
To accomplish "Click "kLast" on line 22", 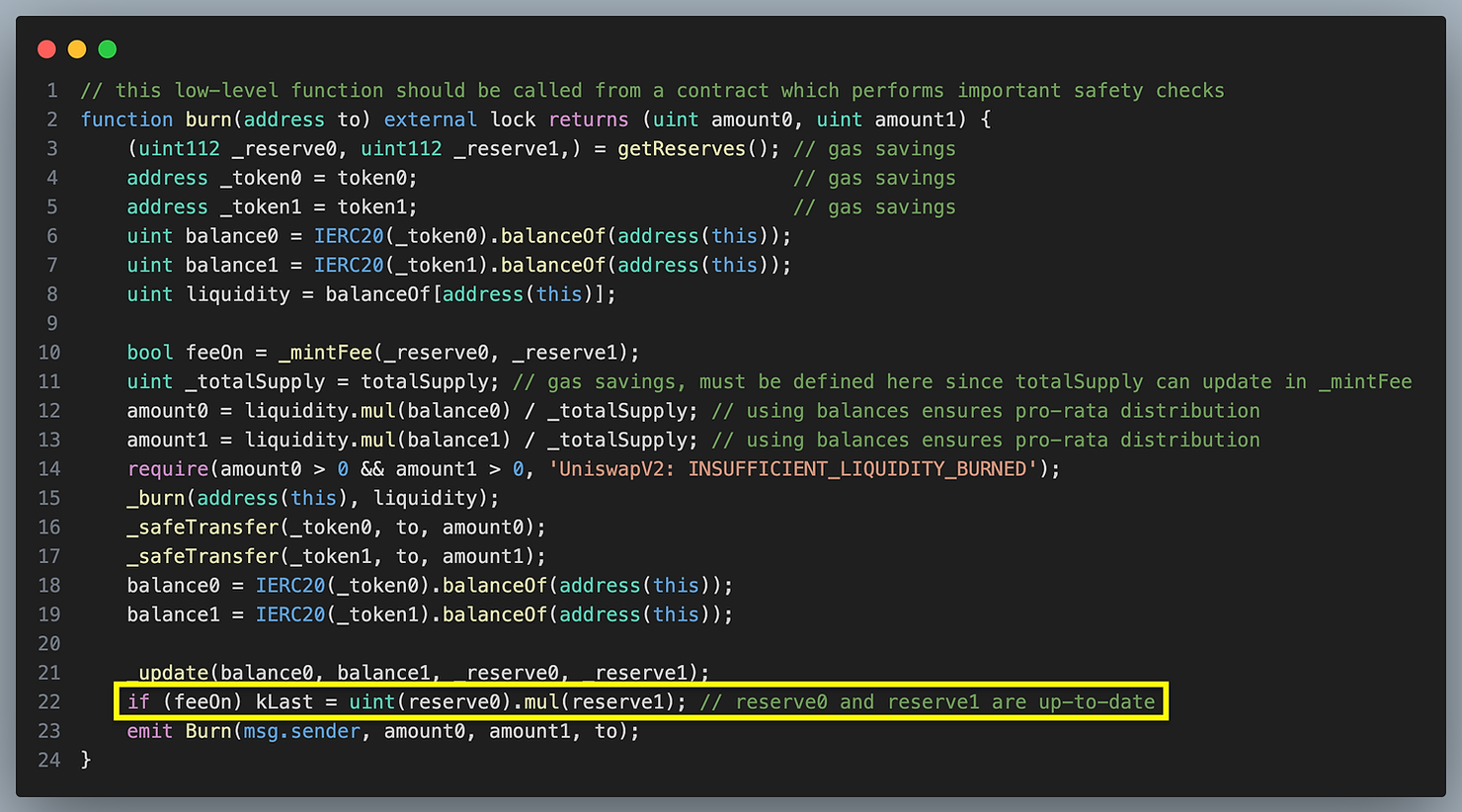I will (284, 702).
